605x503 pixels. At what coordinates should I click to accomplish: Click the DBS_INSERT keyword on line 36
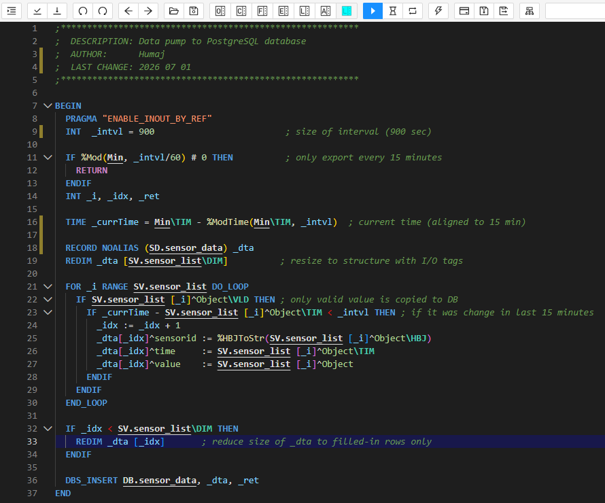click(91, 480)
